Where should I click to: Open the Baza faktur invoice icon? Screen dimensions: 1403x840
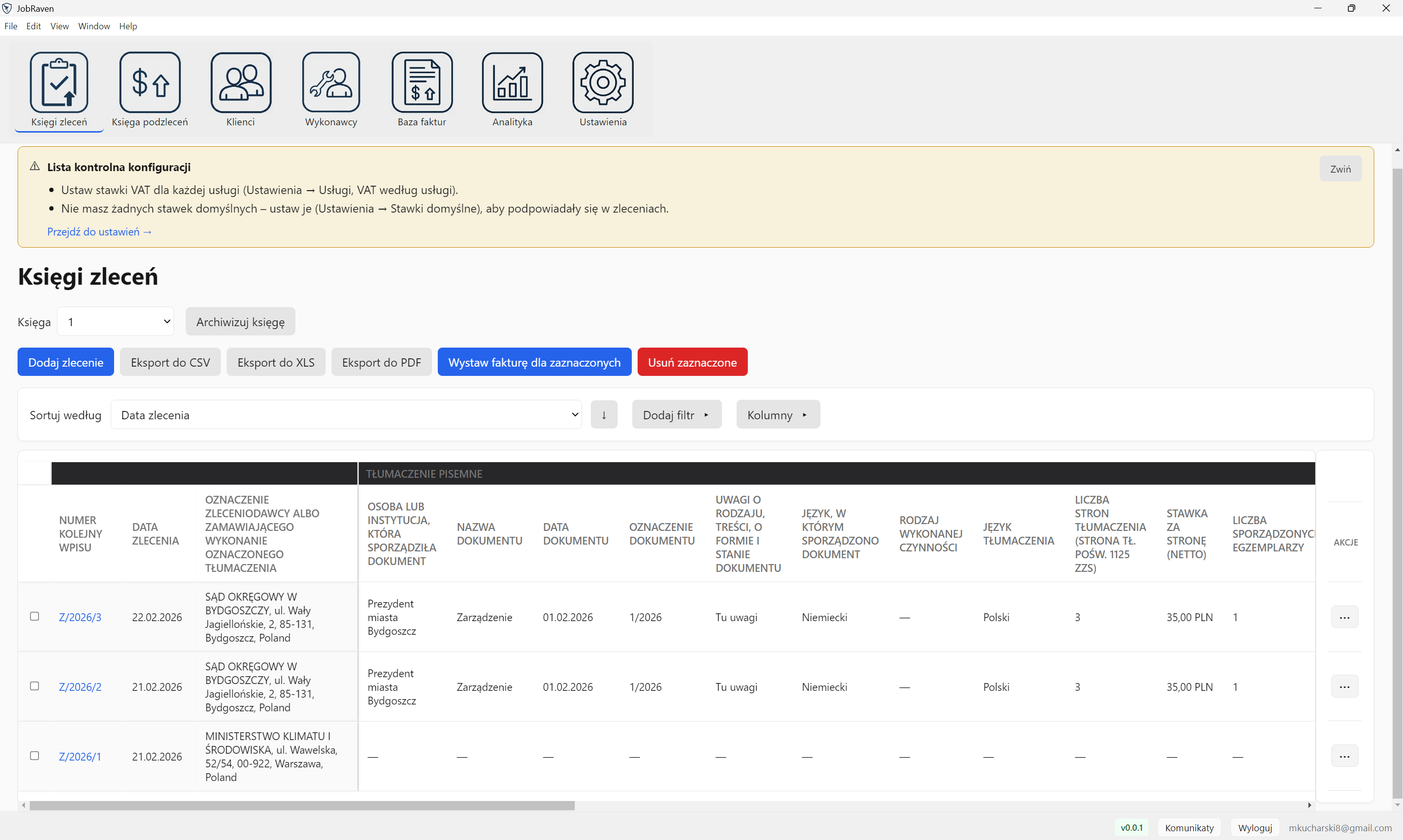[422, 83]
